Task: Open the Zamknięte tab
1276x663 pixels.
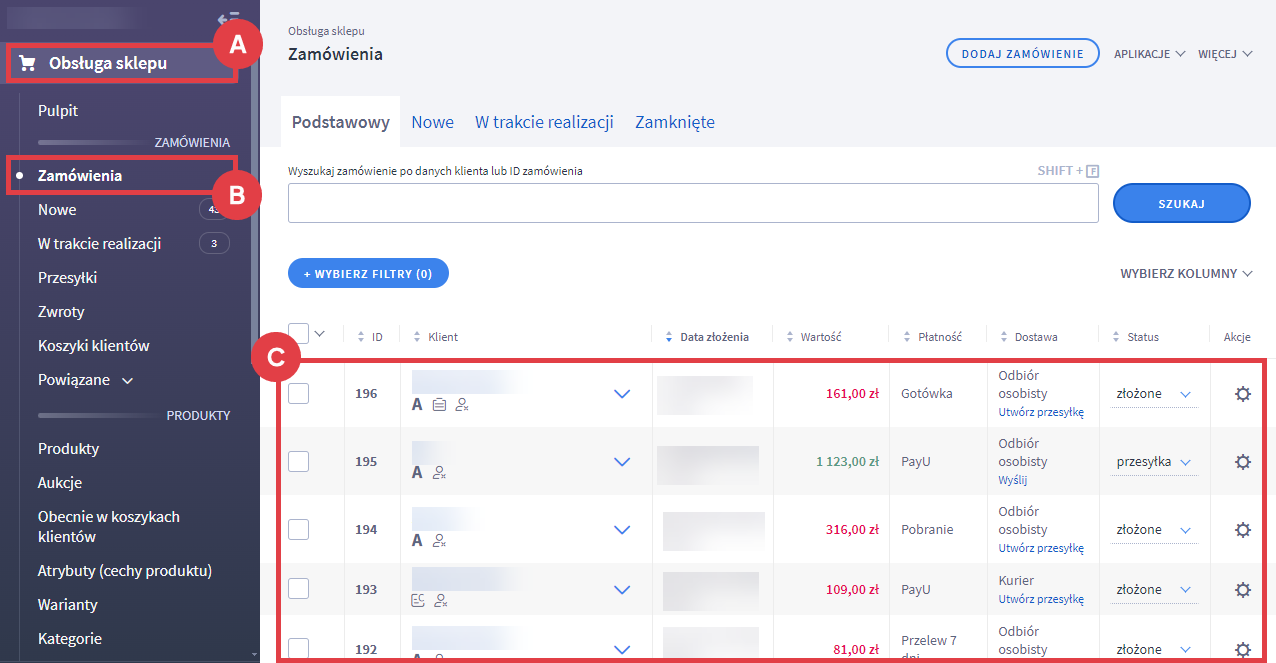Action: pos(675,122)
